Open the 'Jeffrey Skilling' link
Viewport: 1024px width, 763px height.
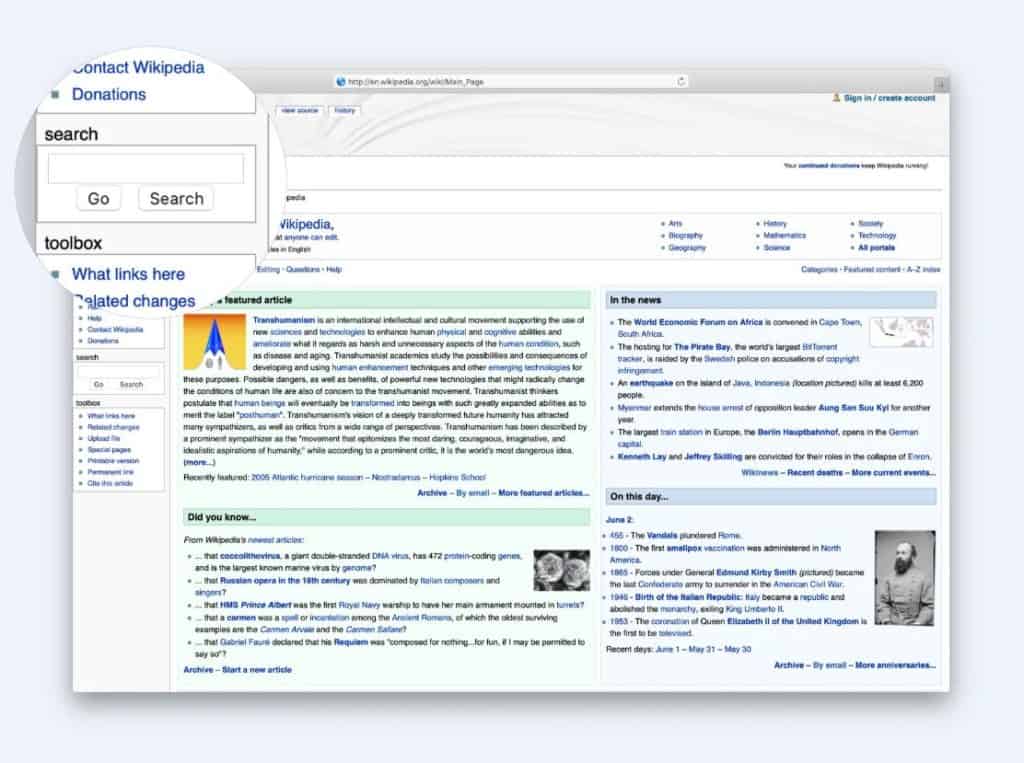pyautogui.click(x=713, y=457)
